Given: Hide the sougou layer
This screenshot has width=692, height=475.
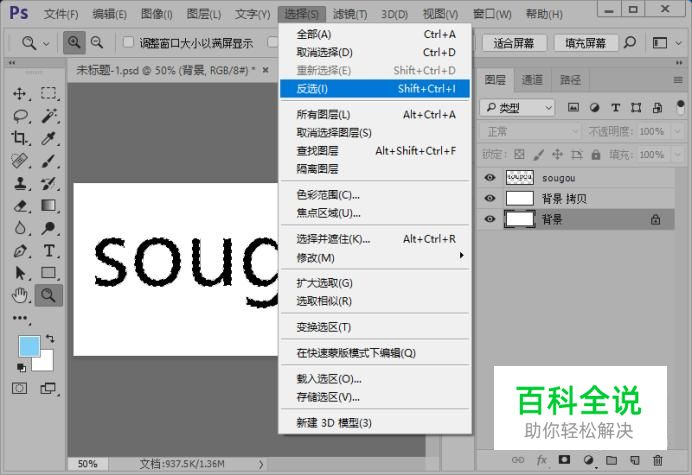Looking at the screenshot, I should pyautogui.click(x=490, y=177).
